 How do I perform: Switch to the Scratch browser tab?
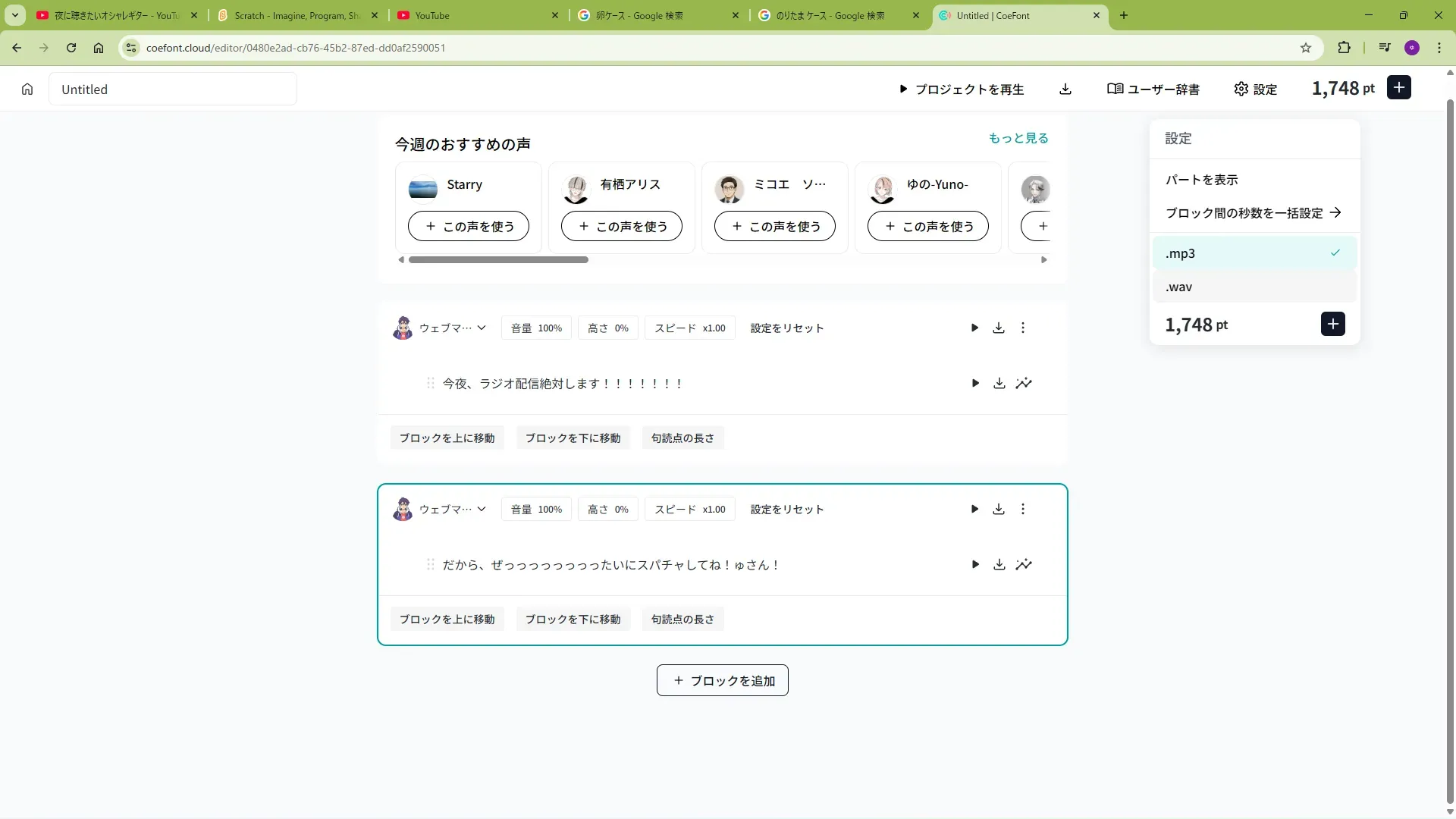pyautogui.click(x=297, y=15)
